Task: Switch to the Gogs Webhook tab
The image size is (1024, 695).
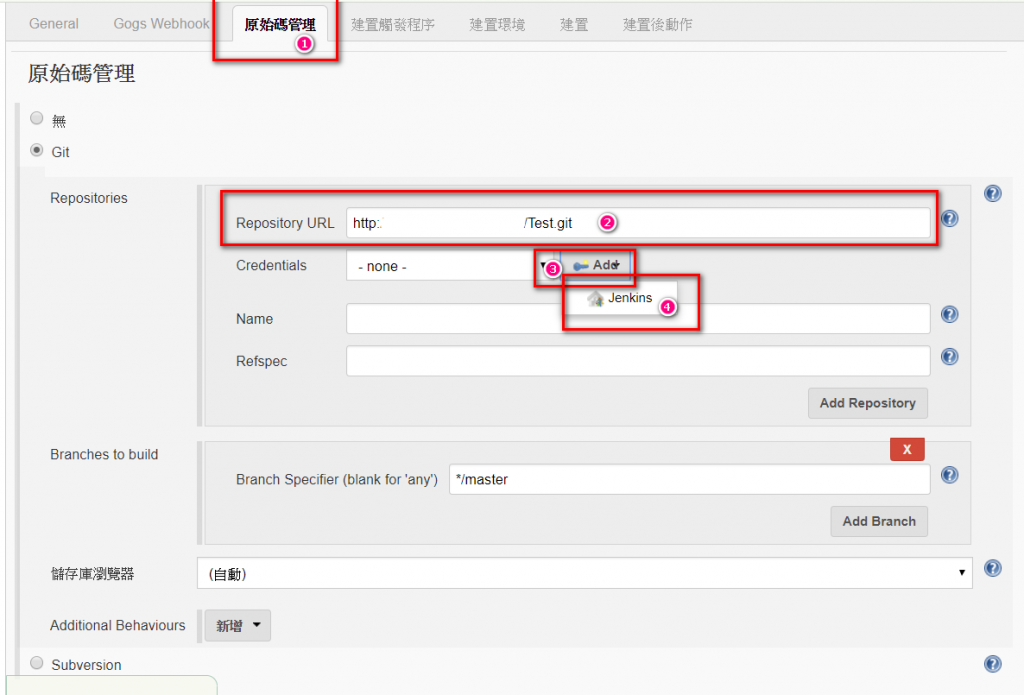Action: point(161,24)
